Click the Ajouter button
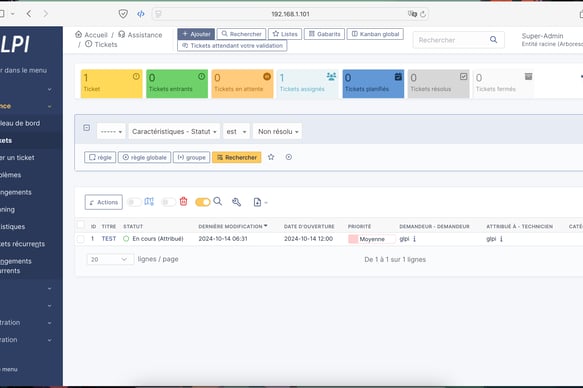 point(196,34)
